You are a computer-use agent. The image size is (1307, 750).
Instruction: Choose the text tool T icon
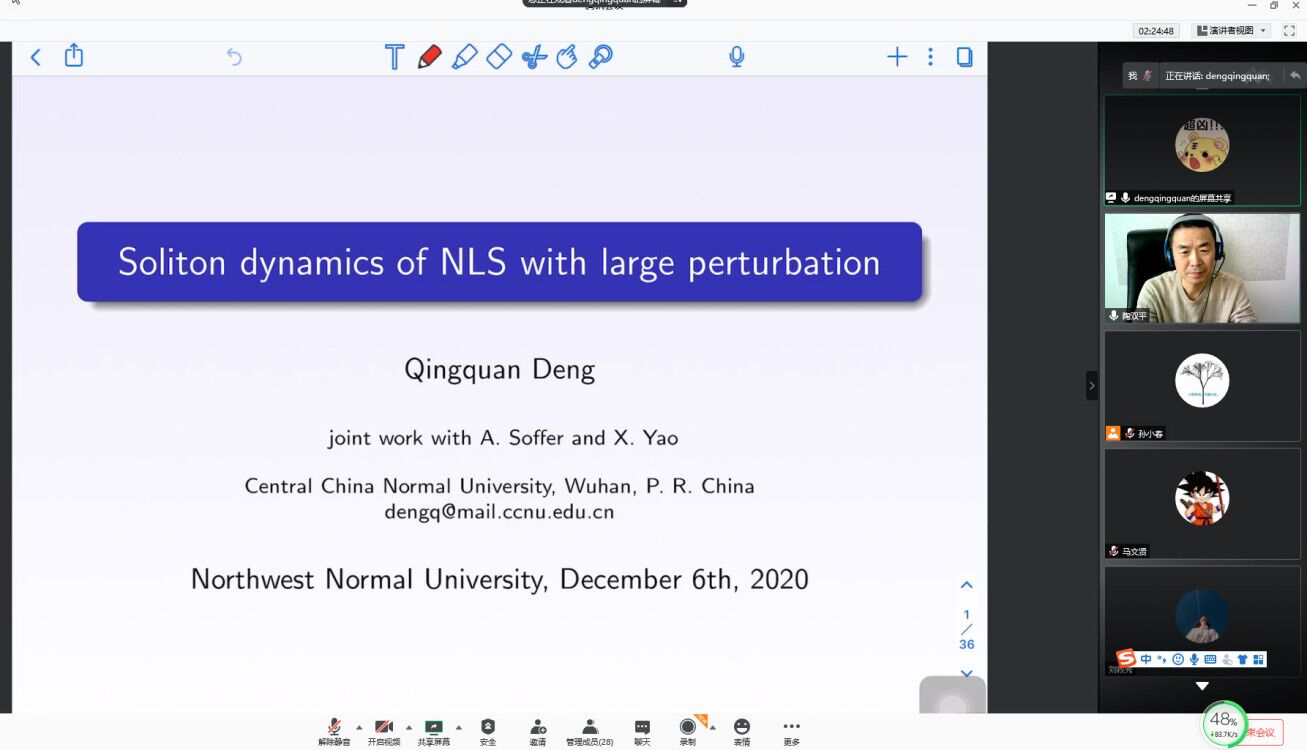(394, 57)
